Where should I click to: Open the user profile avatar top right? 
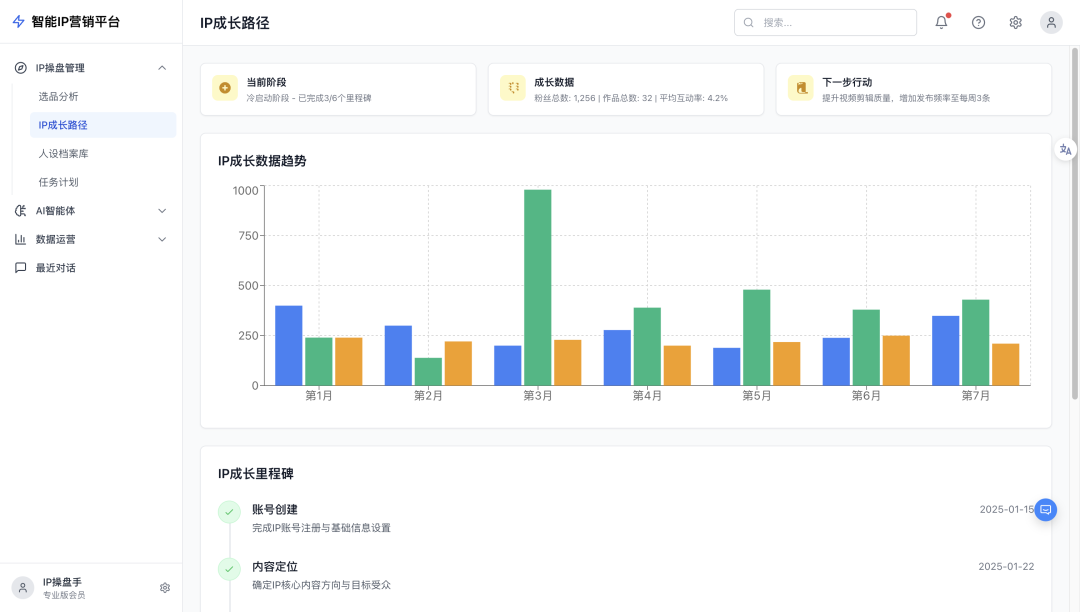1051,23
